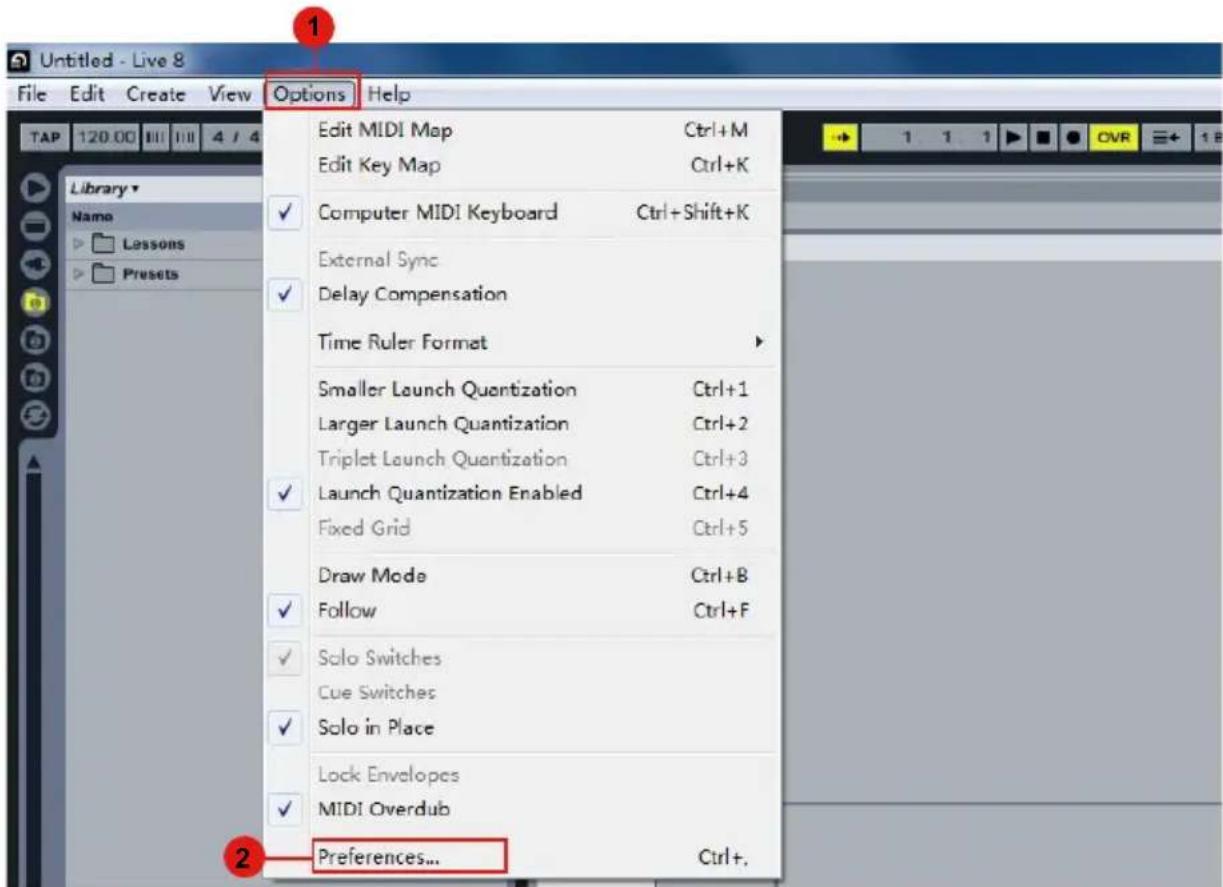Open Time Ruler Format submenu
The image size is (1223, 887).
pyautogui.click(x=523, y=341)
